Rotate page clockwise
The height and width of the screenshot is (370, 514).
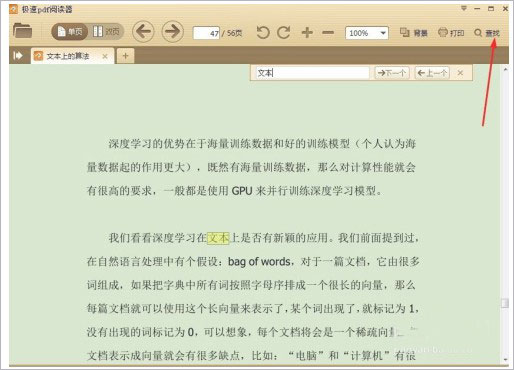coord(284,32)
